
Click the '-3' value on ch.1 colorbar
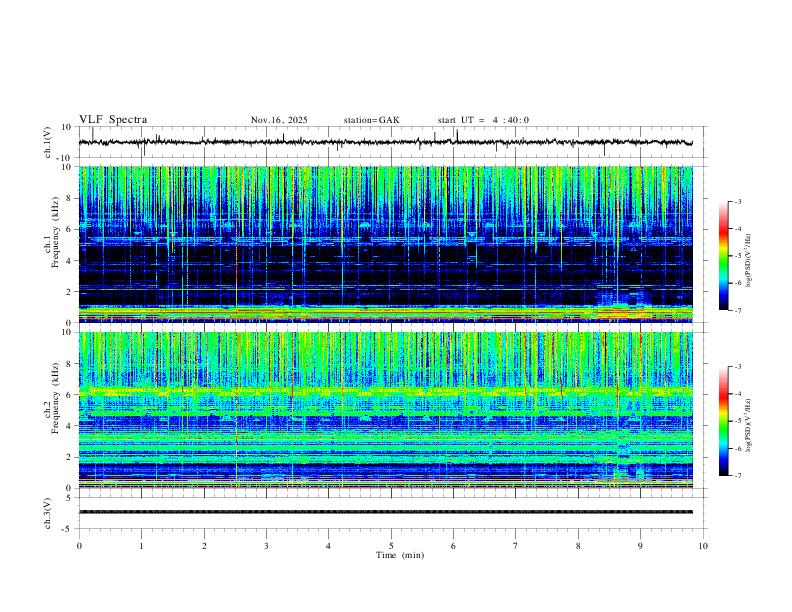pyautogui.click(x=737, y=201)
